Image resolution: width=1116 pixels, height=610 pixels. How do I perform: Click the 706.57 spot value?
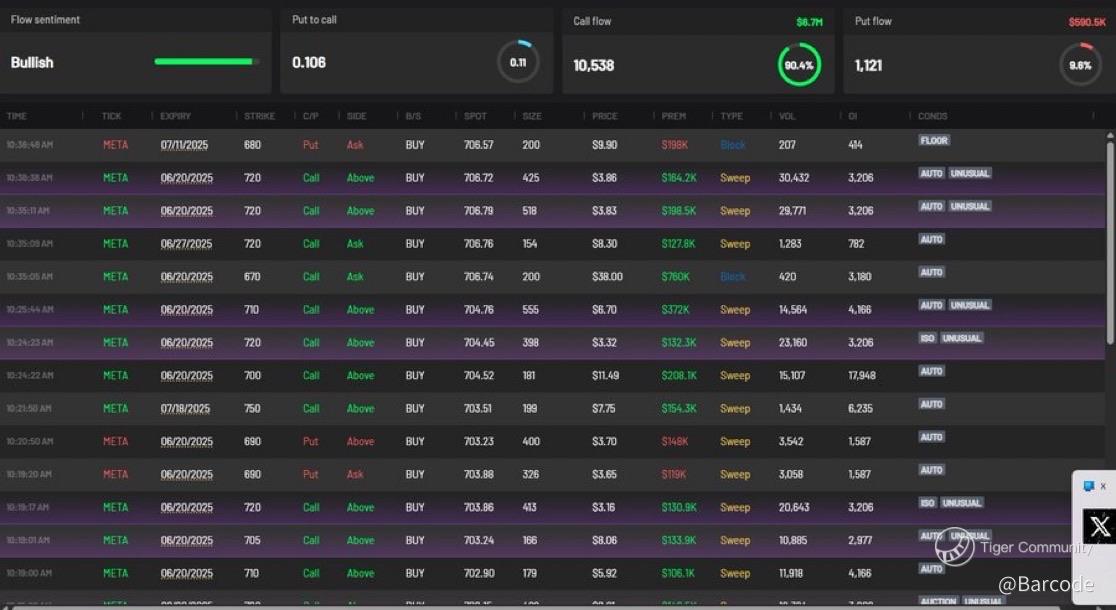coord(478,144)
